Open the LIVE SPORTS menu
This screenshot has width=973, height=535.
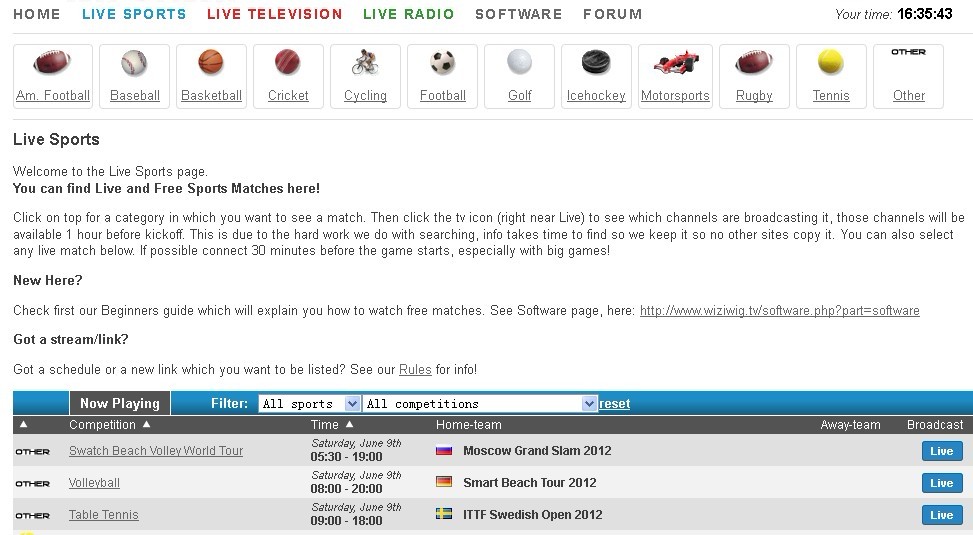134,14
